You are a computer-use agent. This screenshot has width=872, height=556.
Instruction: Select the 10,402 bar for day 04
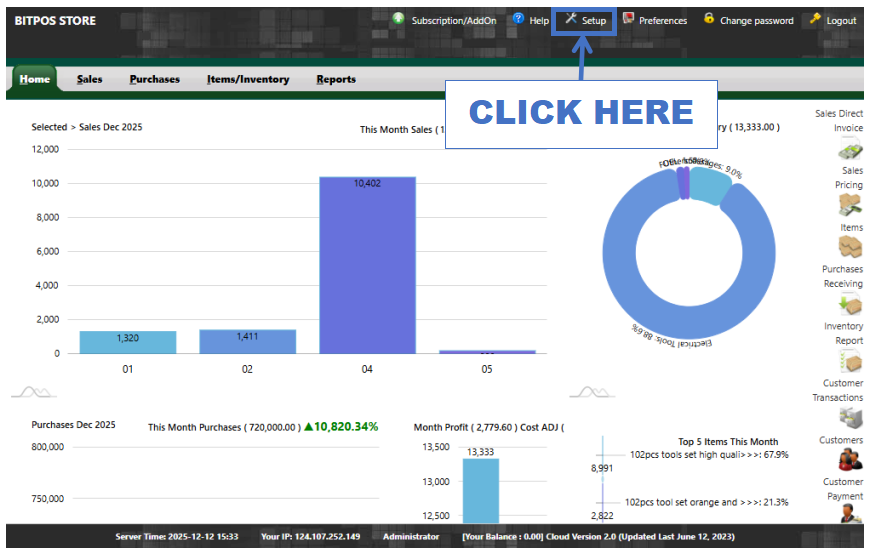pyautogui.click(x=367, y=265)
